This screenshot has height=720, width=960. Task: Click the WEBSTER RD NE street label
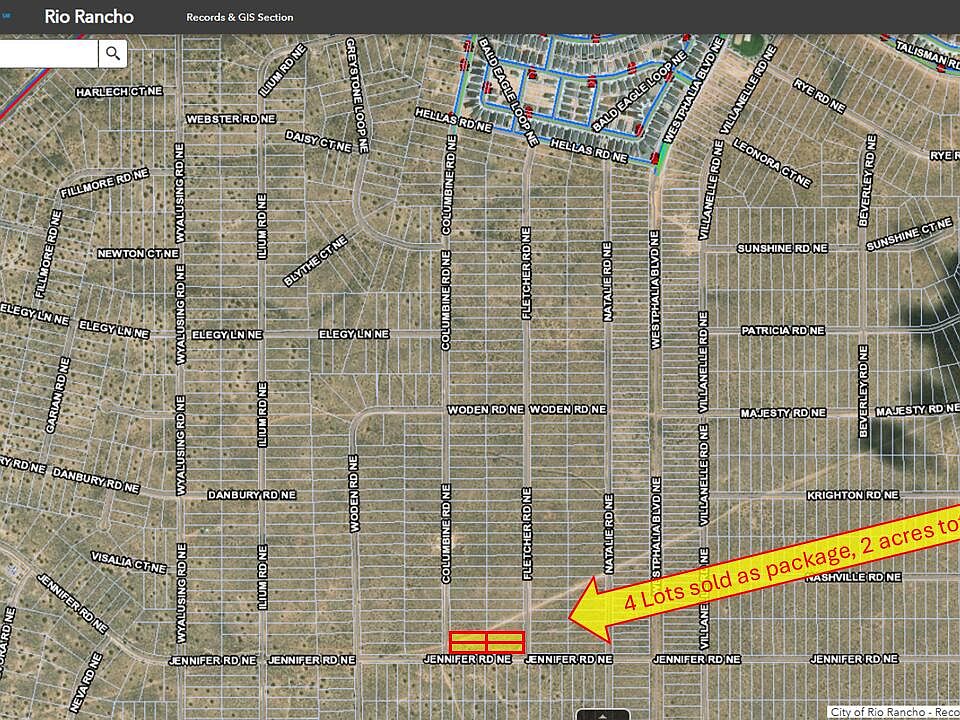click(231, 119)
